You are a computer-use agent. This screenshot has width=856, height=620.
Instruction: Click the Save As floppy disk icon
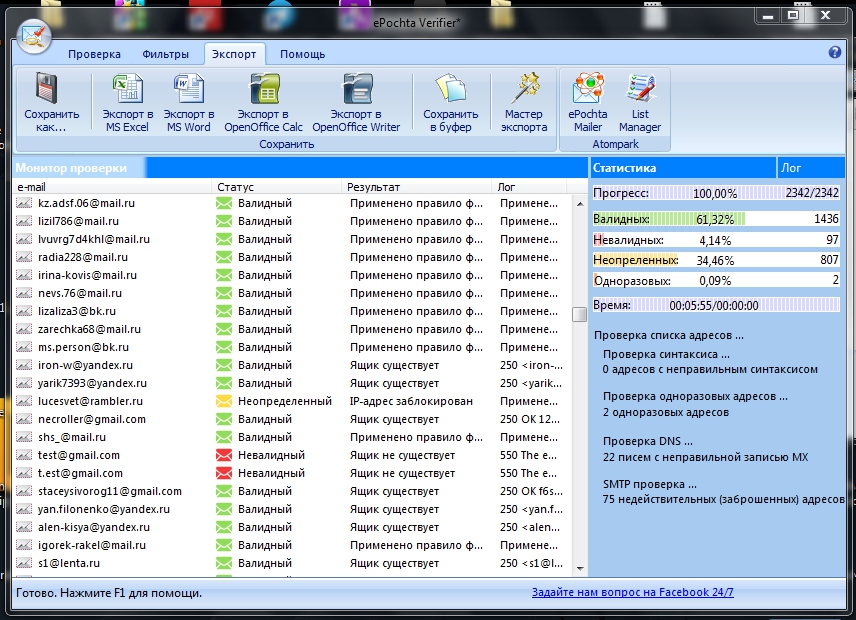pyautogui.click(x=47, y=89)
